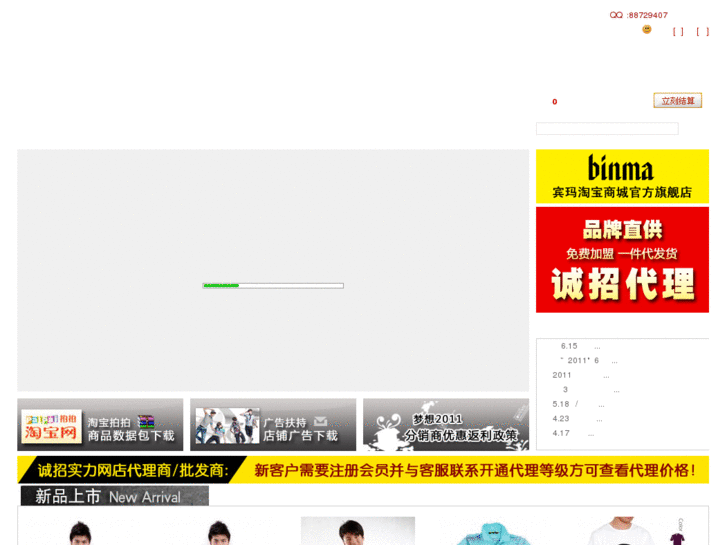
Task: Click the 立刻结算 checkout button
Action: coord(677,100)
